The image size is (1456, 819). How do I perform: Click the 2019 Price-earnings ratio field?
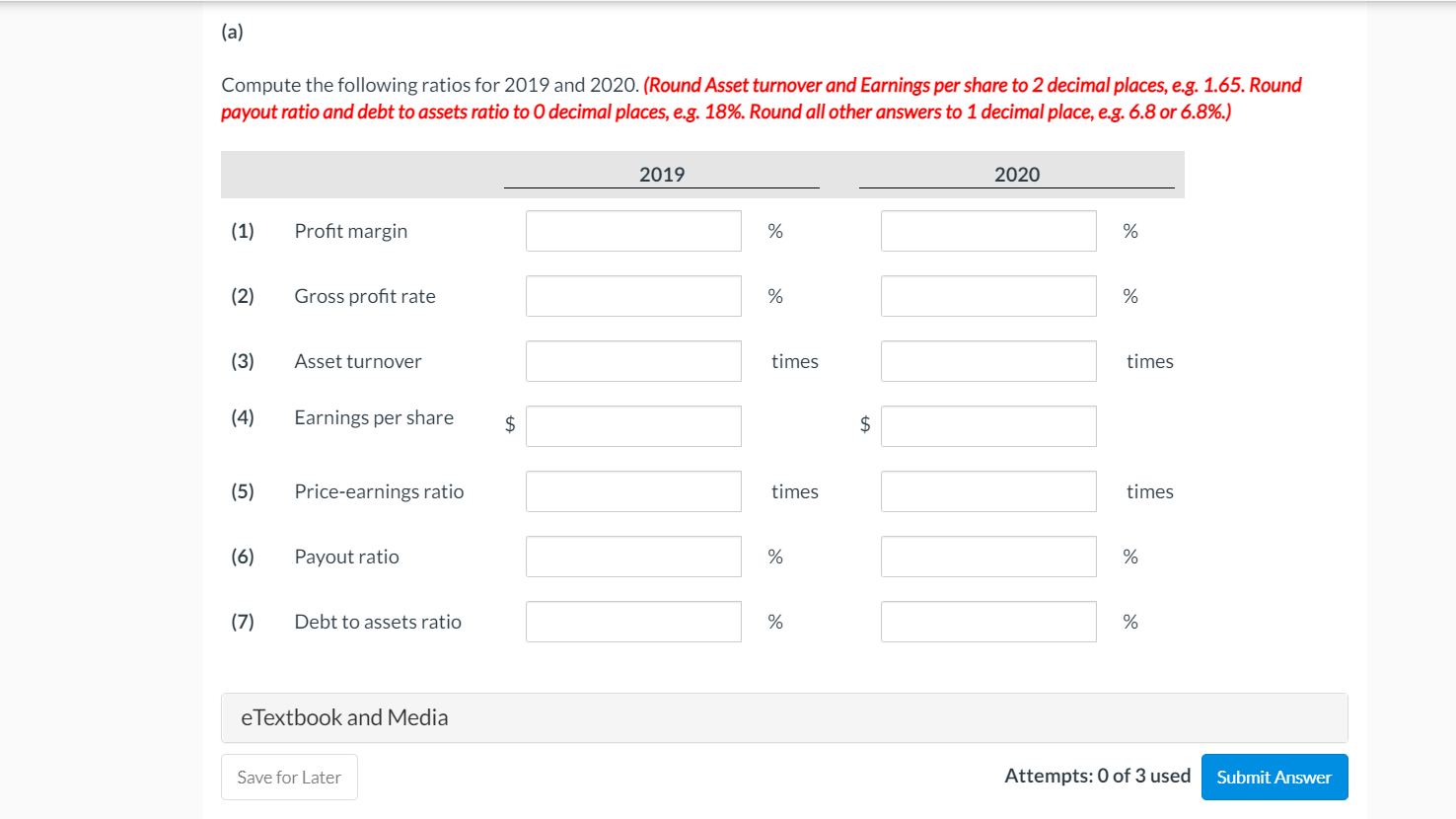click(x=632, y=490)
